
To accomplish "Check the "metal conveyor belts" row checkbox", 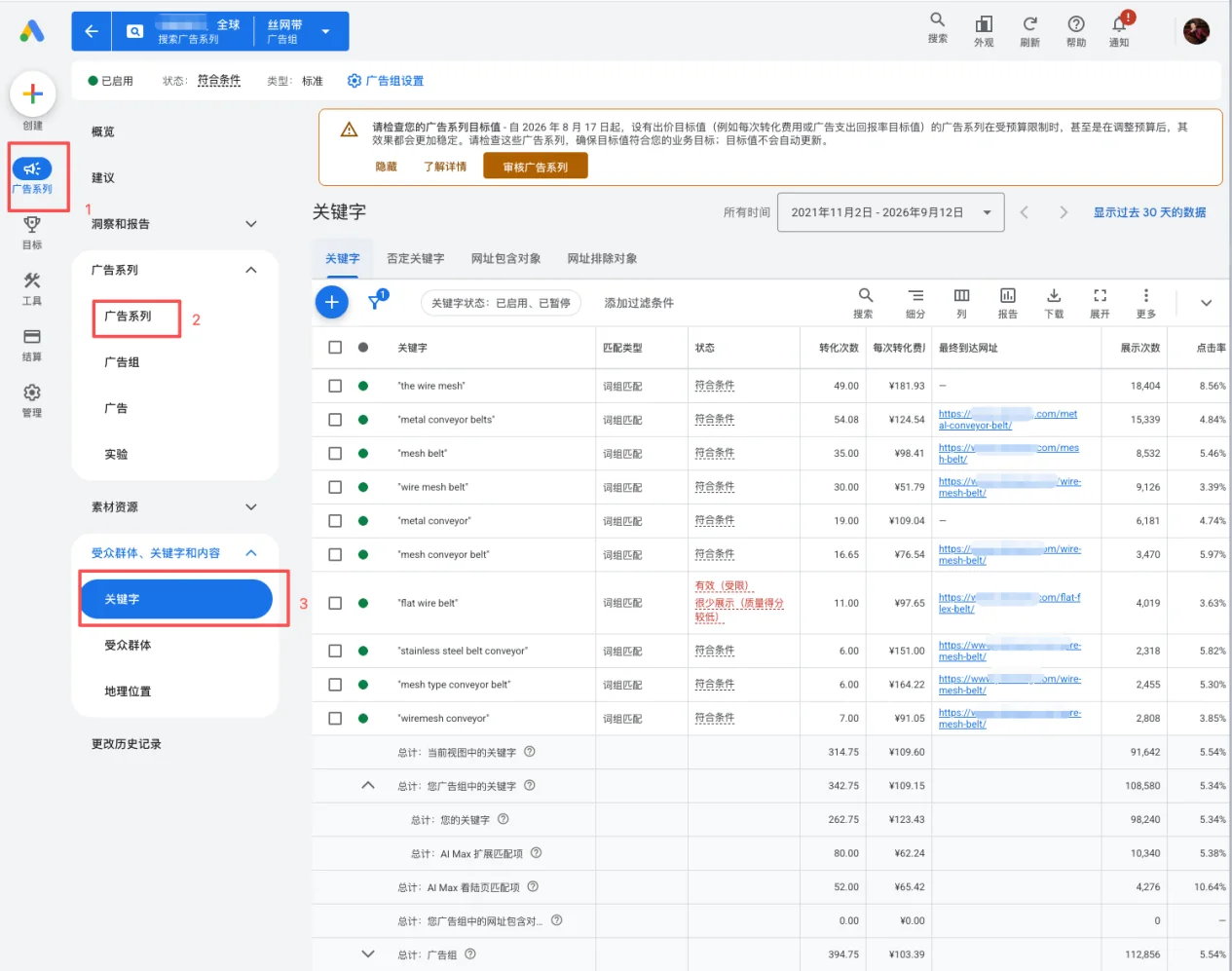I will point(335,420).
